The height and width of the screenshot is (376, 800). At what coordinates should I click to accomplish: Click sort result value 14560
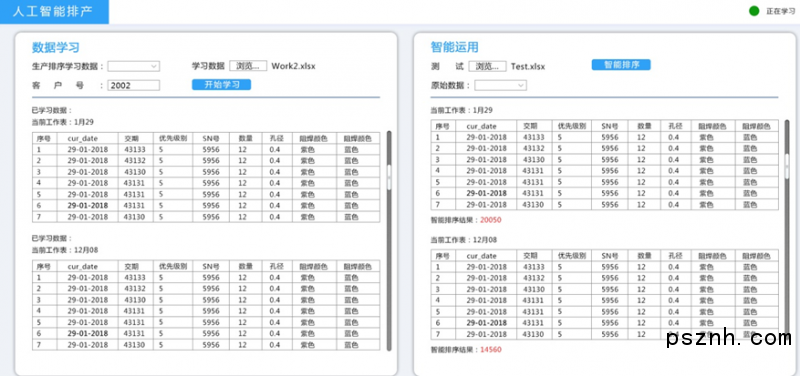pyautogui.click(x=491, y=350)
